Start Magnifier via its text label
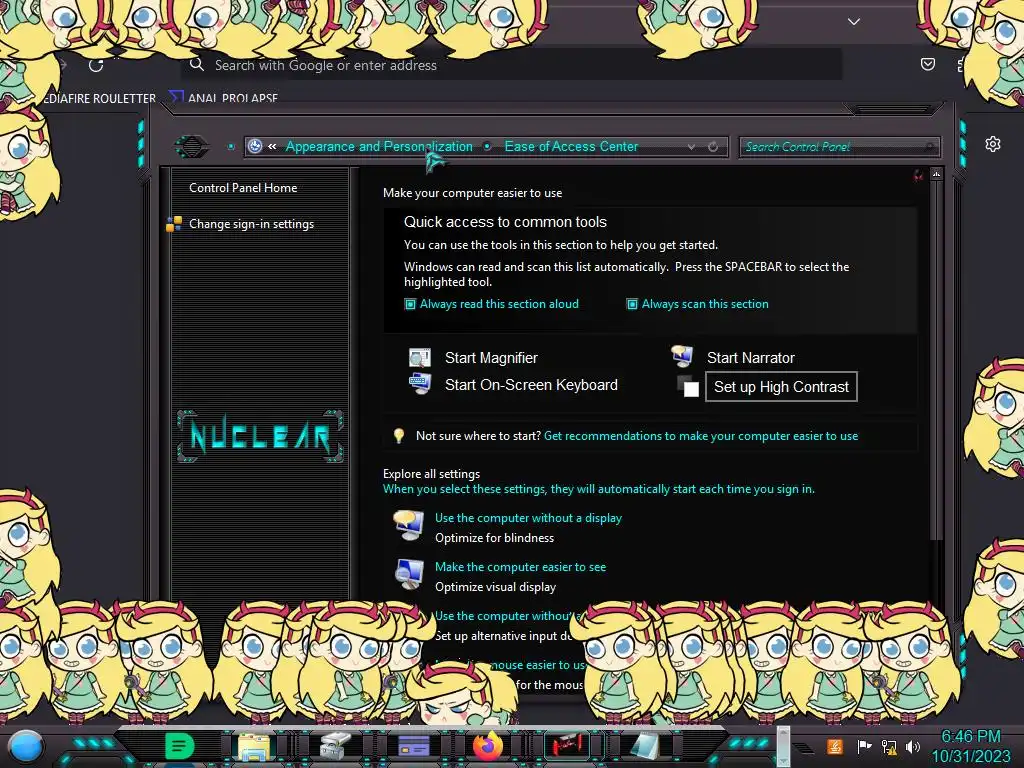Screen dimensions: 1024x768 [491, 358]
